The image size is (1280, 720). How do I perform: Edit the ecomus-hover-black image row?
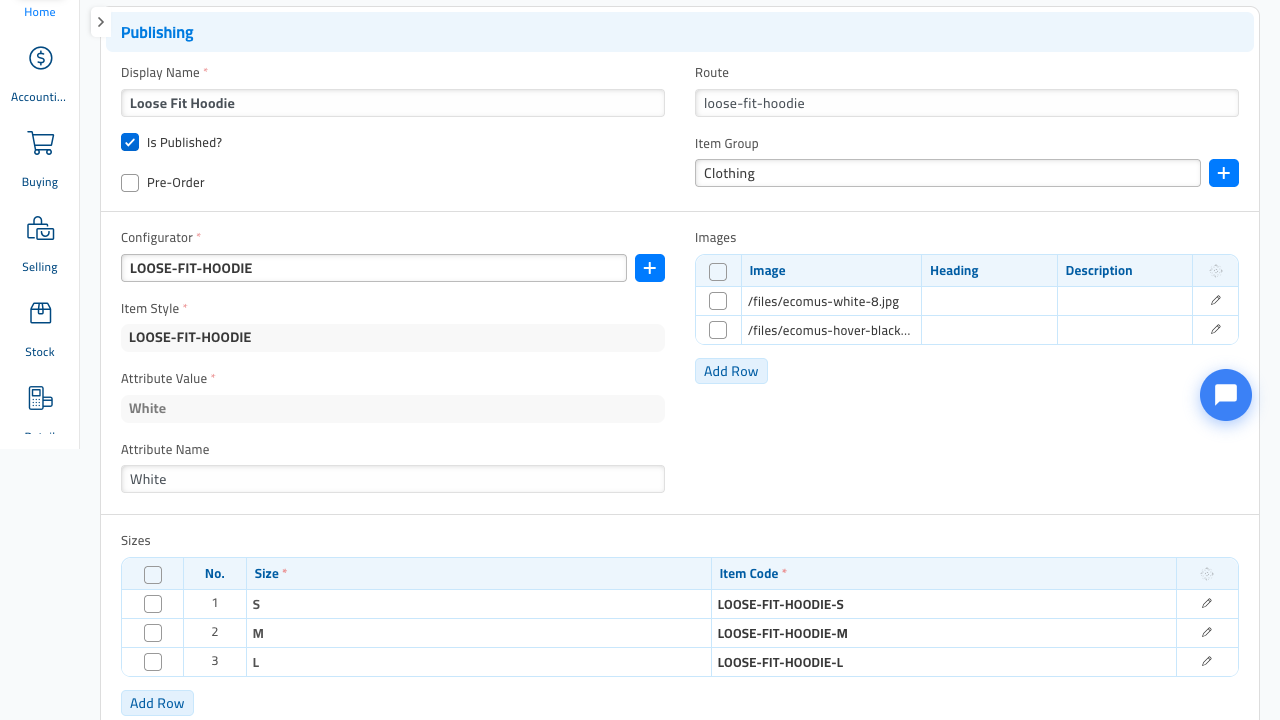pos(1216,330)
